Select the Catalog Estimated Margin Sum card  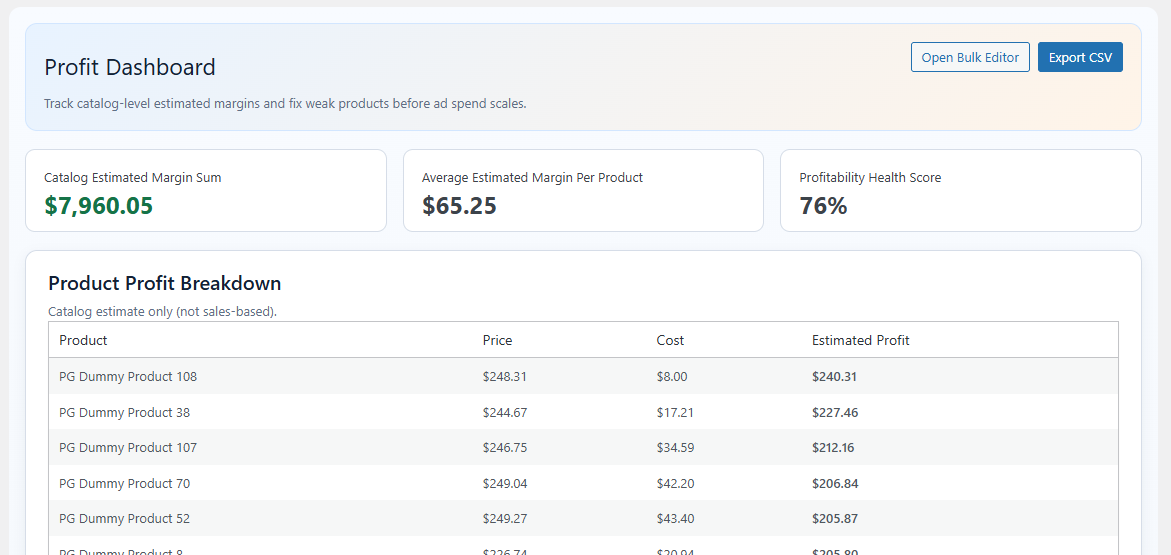[205, 191]
